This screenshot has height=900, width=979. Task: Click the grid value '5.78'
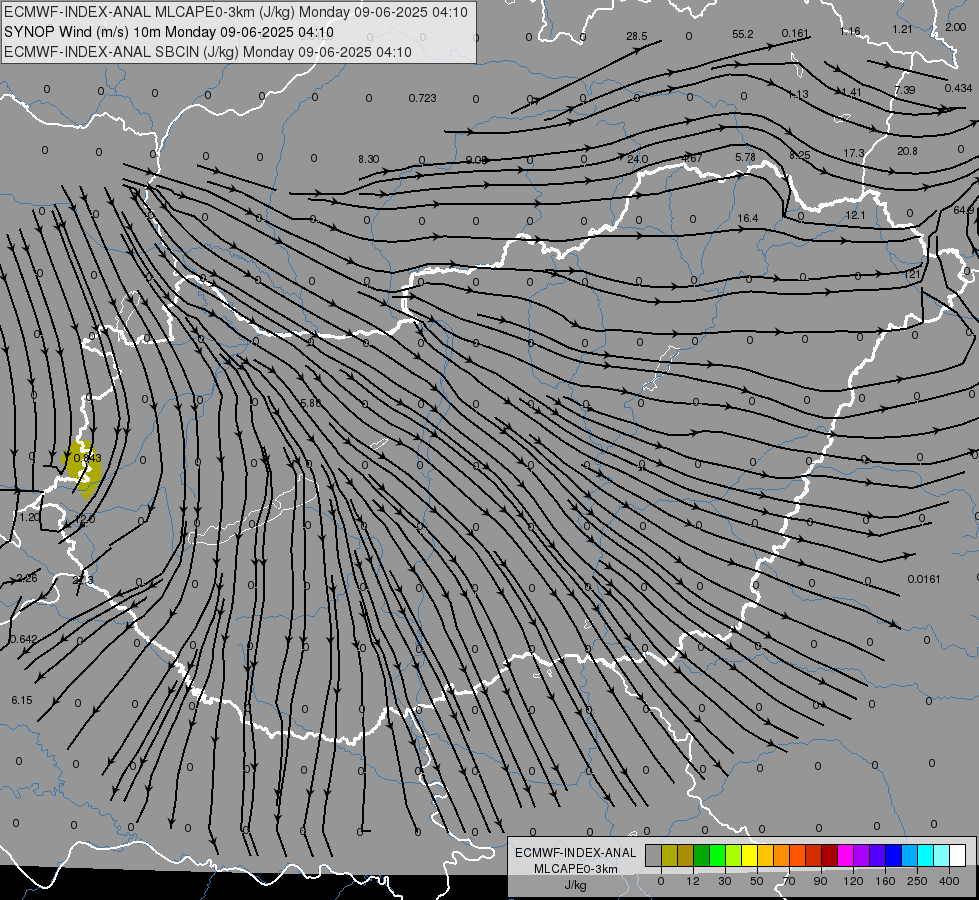745,157
